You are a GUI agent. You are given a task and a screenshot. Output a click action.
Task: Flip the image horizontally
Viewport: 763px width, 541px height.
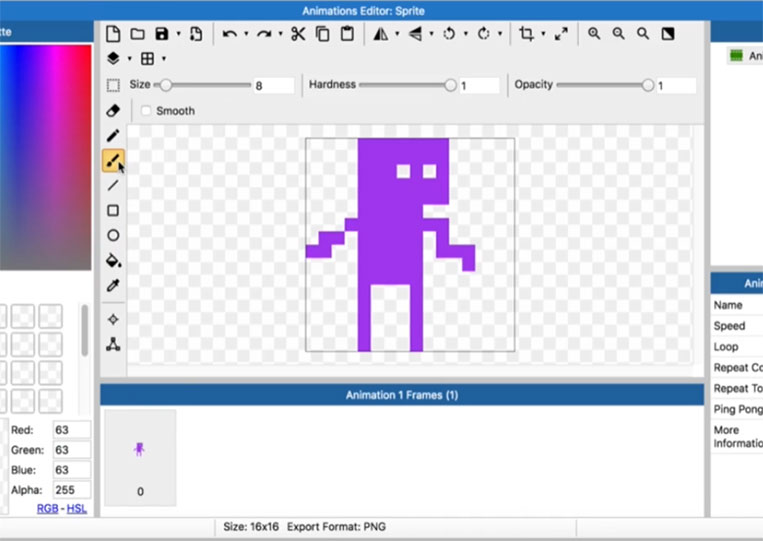(381, 34)
